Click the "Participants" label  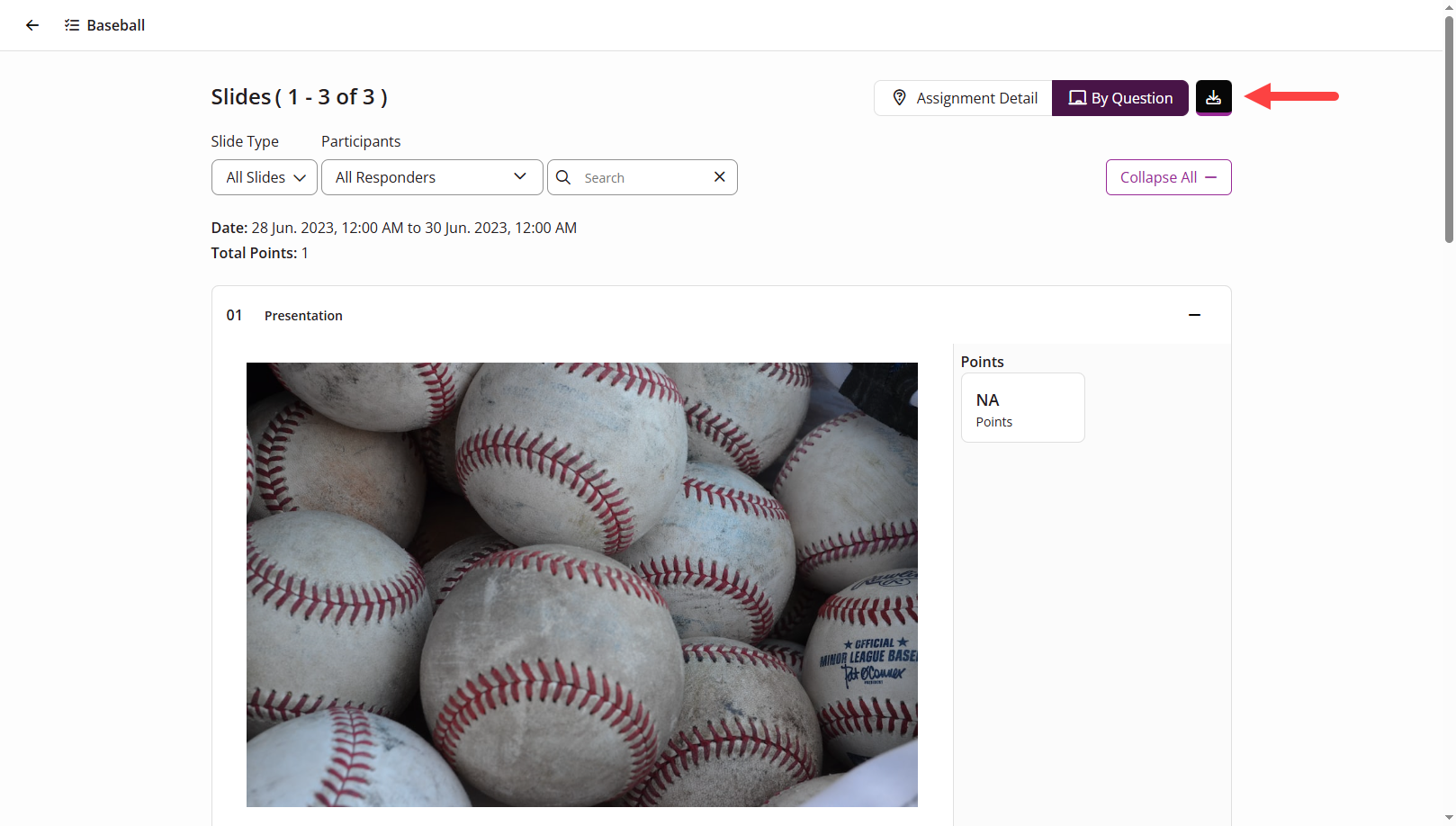click(x=361, y=141)
